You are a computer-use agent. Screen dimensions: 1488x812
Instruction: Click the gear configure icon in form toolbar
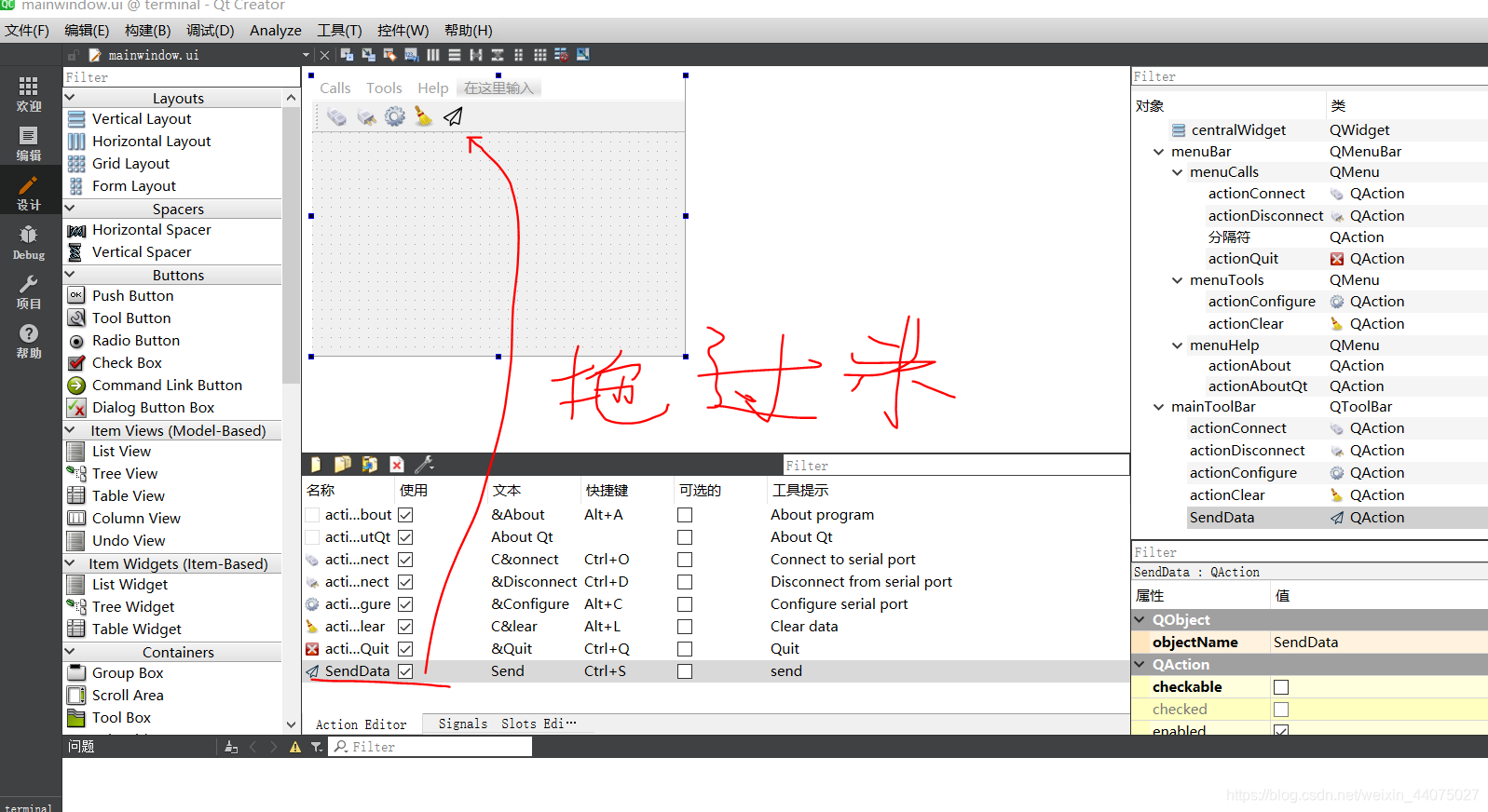pos(395,116)
